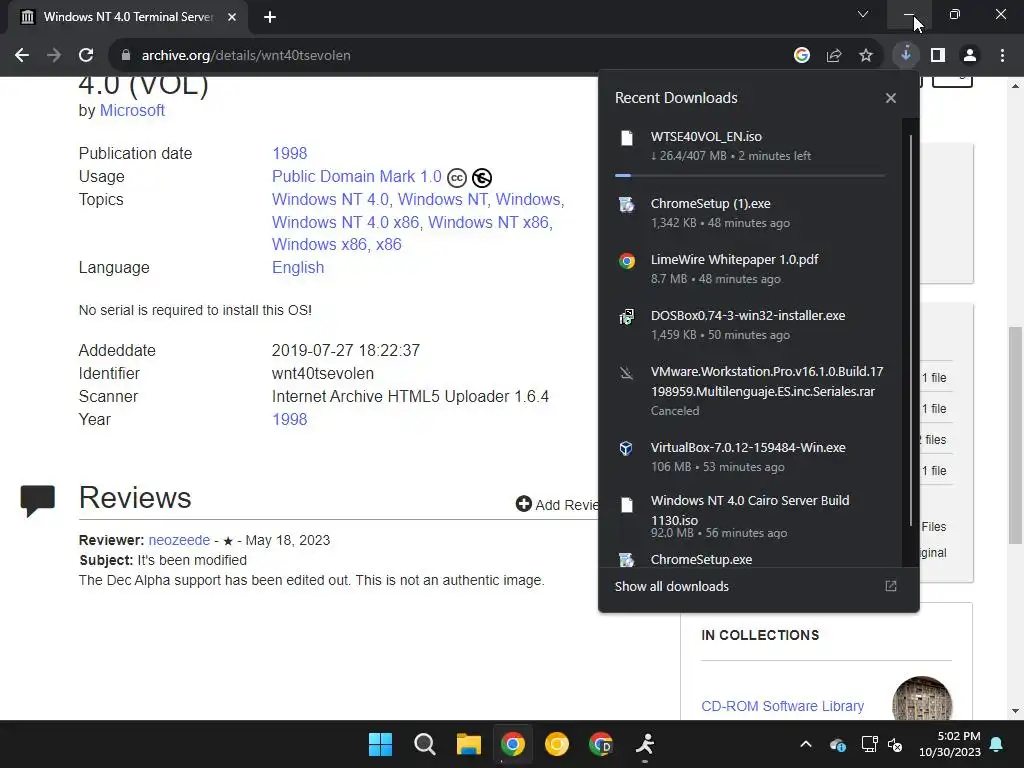Screen dimensions: 1024x768
Task: Close the Recent Downloads panel
Action: pyautogui.click(x=890, y=98)
